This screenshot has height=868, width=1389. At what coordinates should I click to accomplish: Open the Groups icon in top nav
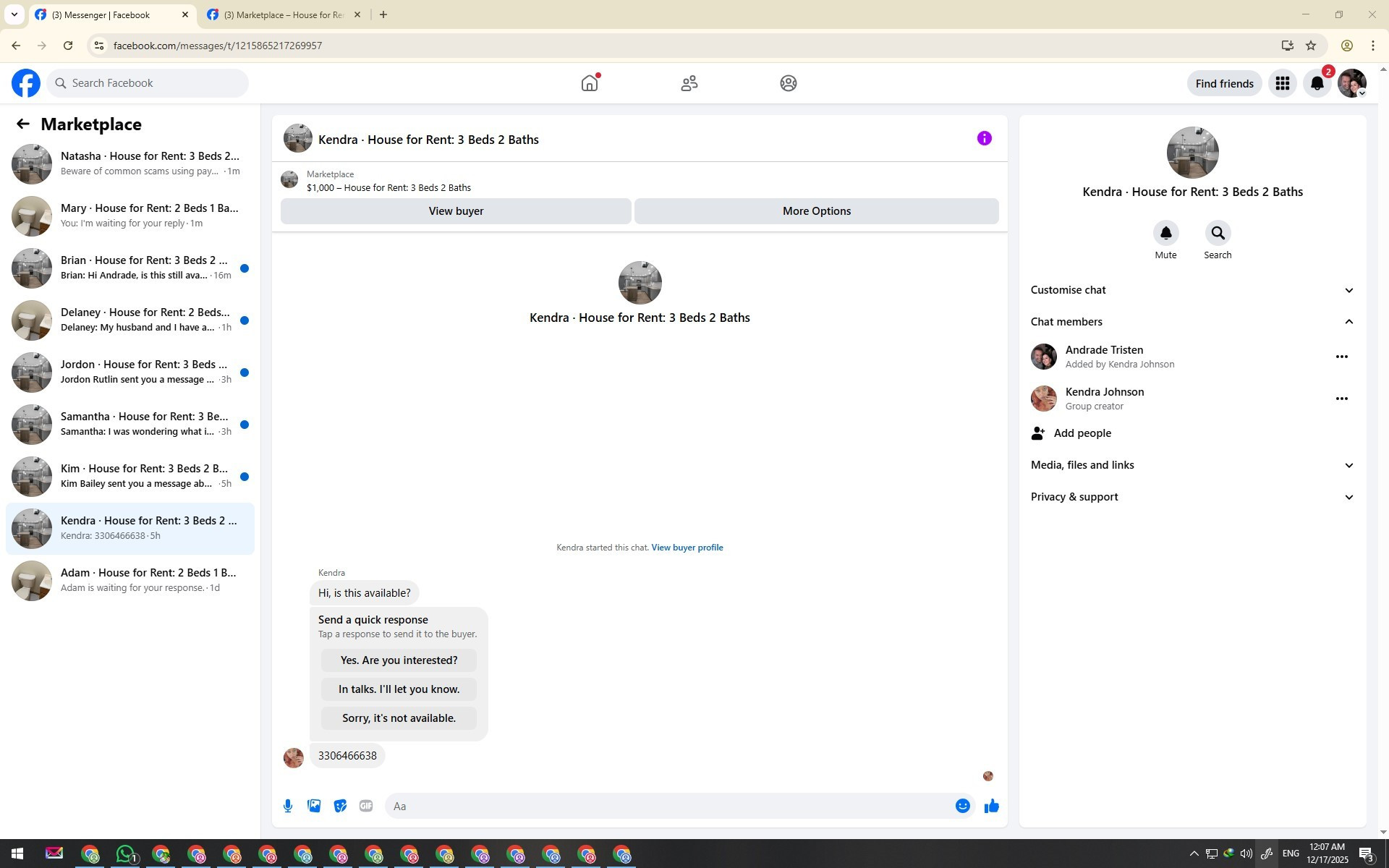pyautogui.click(x=789, y=83)
